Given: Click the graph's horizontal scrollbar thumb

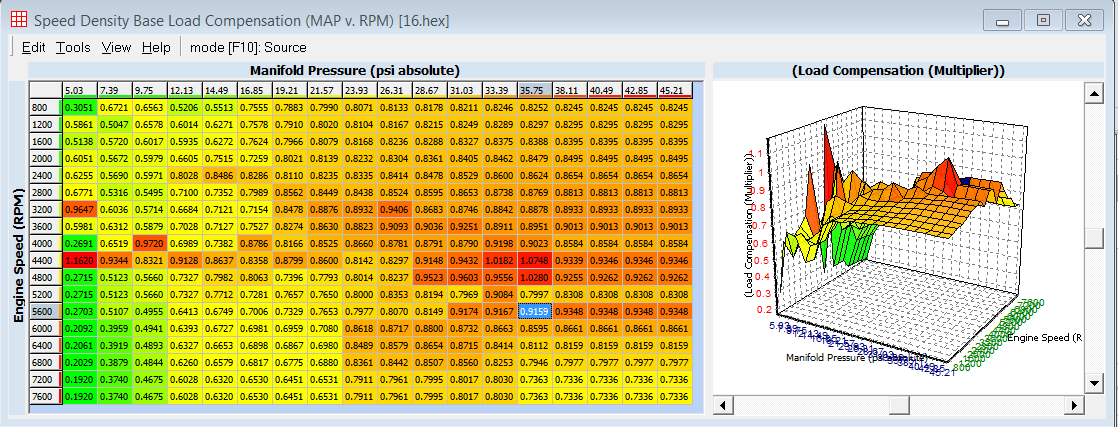Looking at the screenshot, I should tap(898, 404).
